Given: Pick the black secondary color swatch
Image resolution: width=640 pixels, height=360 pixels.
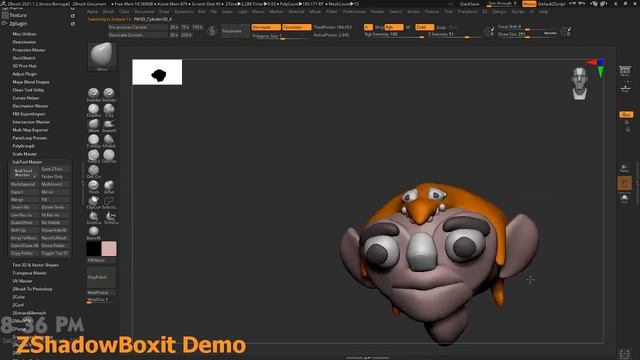Looking at the screenshot, I should pyautogui.click(x=94, y=249).
